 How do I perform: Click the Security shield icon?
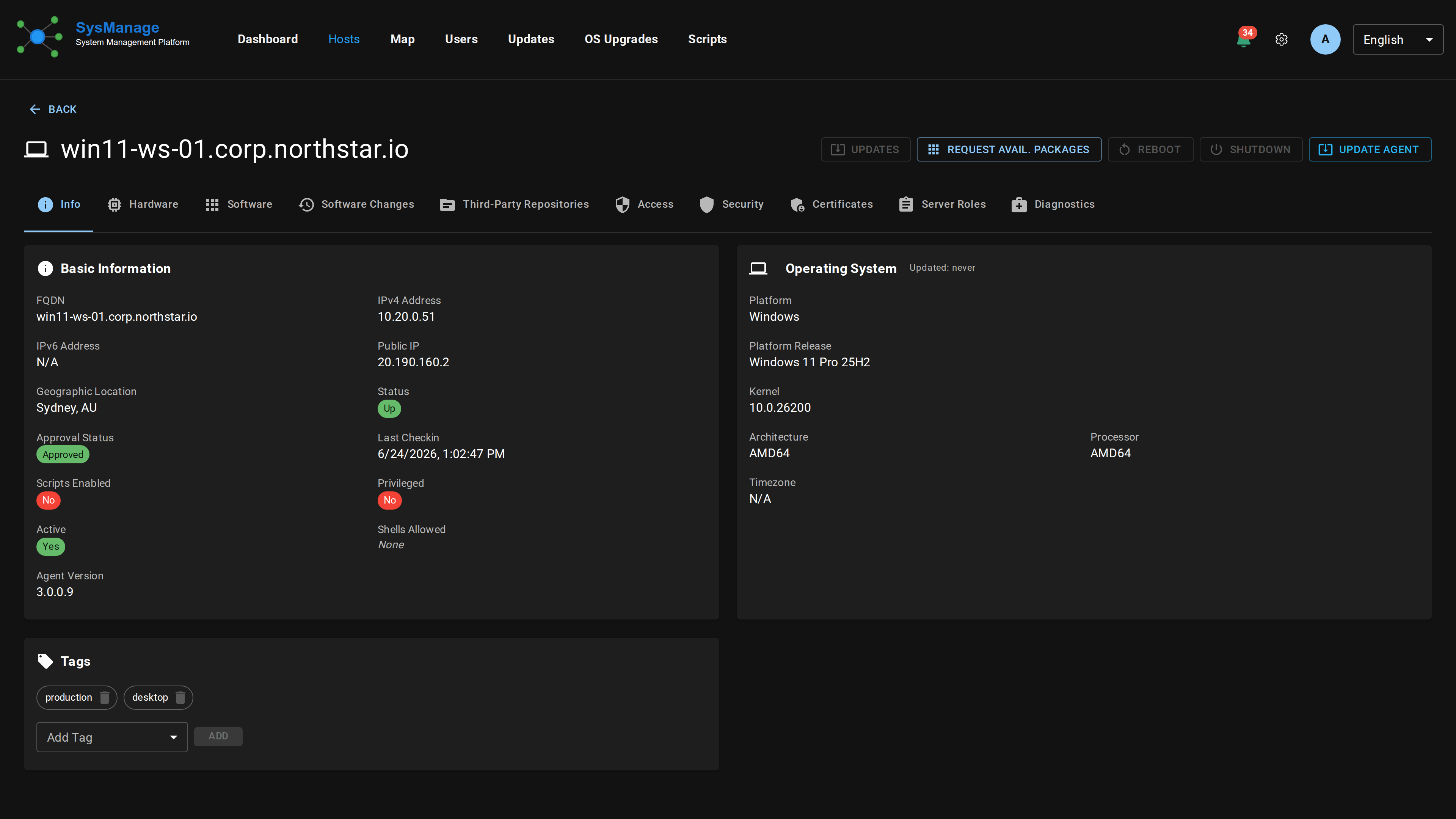pyautogui.click(x=706, y=205)
